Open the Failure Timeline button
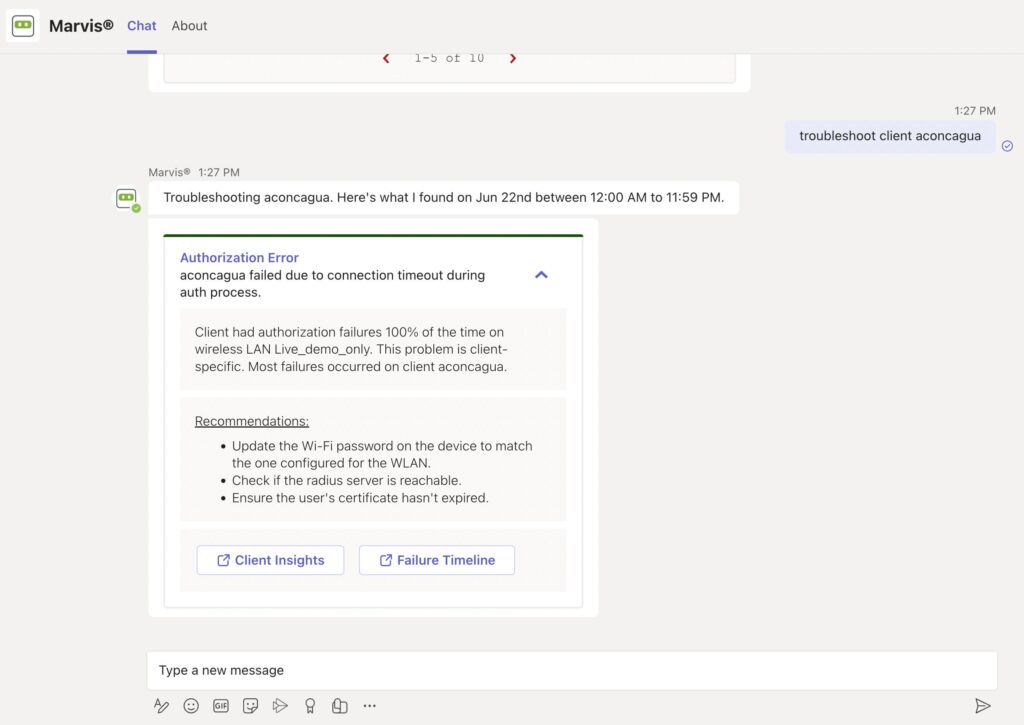 click(437, 560)
